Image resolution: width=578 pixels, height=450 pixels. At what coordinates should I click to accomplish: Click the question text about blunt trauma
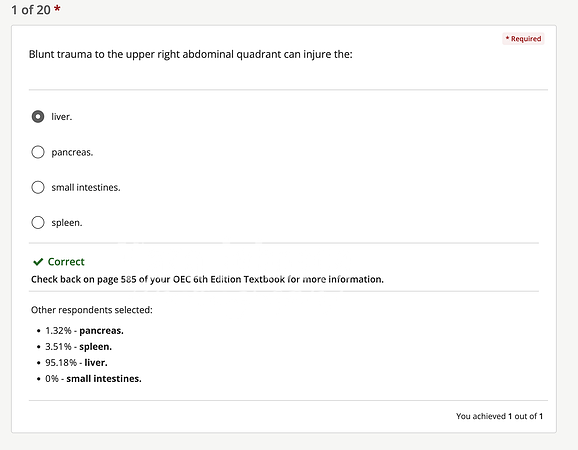point(191,55)
